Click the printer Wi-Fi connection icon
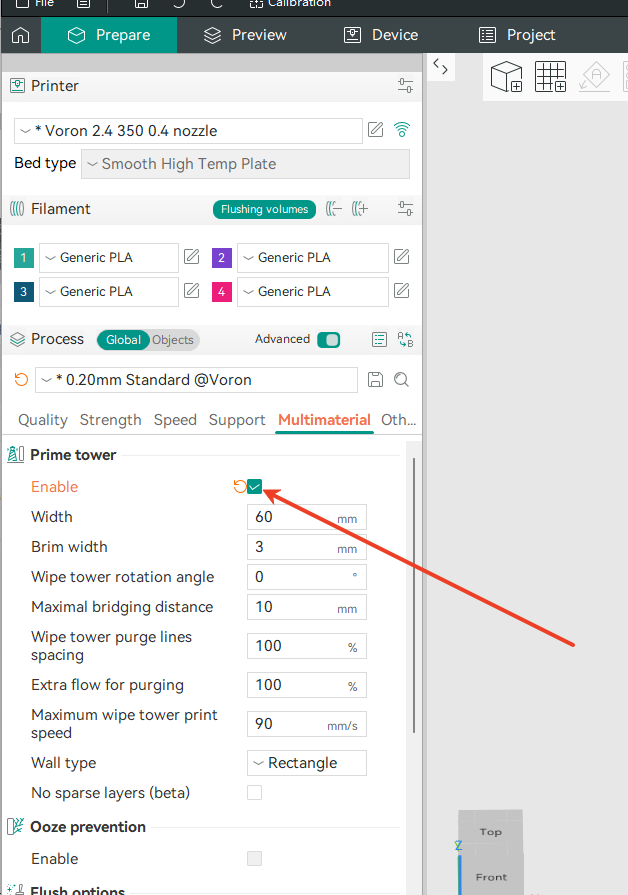The height and width of the screenshot is (895, 628). 402,130
